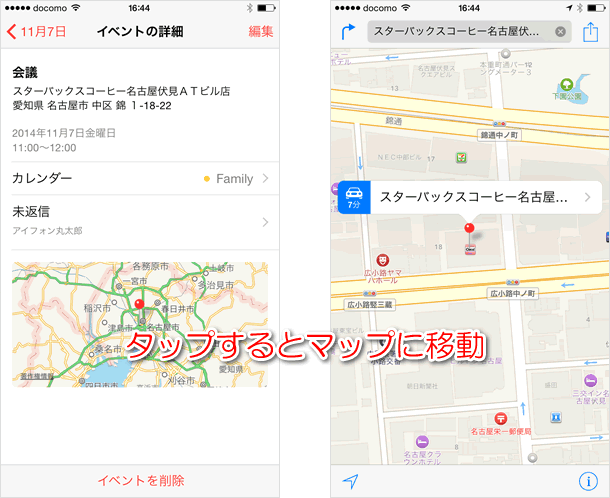
Task: Open the Maps info button
Action: click(x=588, y=481)
